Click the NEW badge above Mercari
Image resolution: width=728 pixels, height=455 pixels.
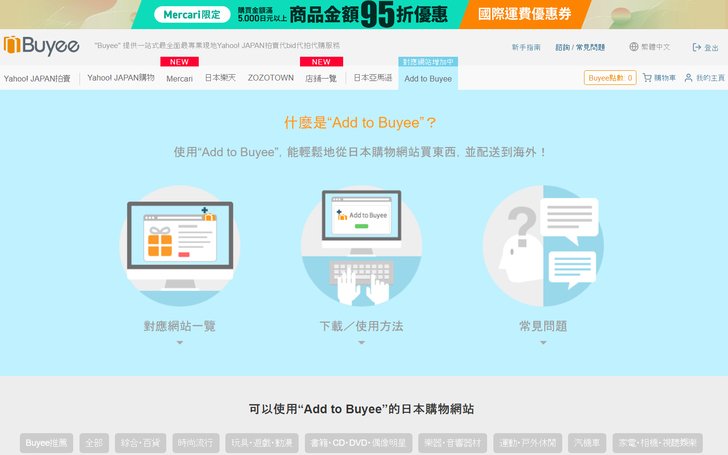[179, 62]
